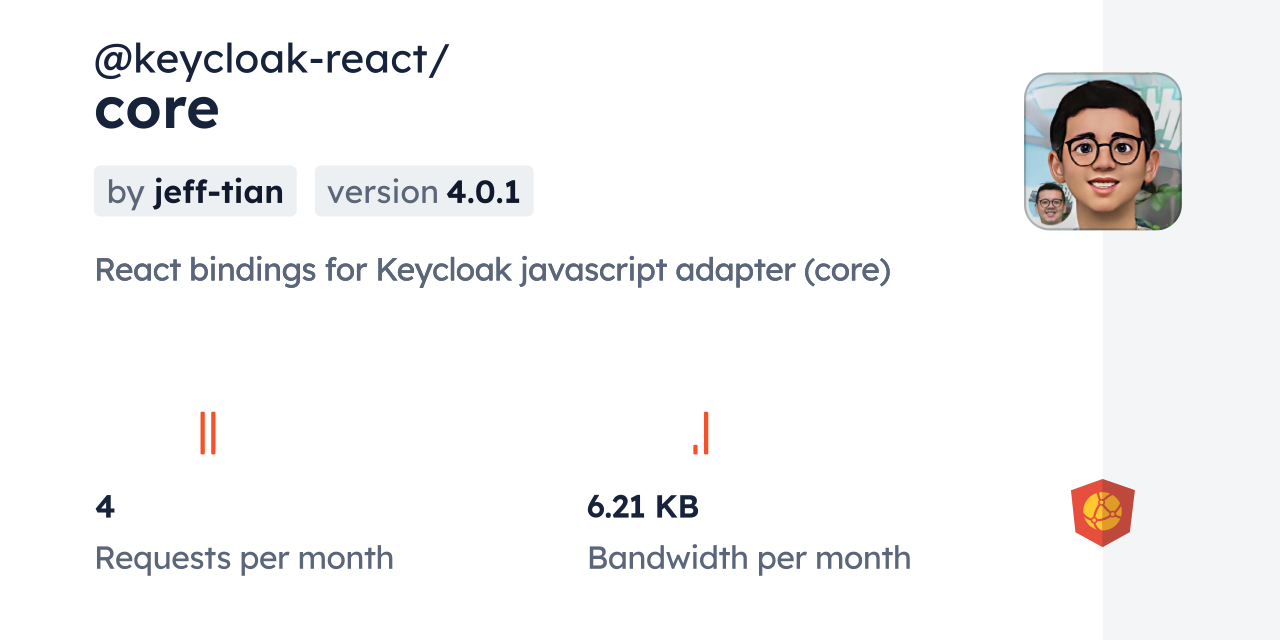Screen dimensions: 1280x640
Task: Click the small inset avatar photo
Action: pos(1050,205)
